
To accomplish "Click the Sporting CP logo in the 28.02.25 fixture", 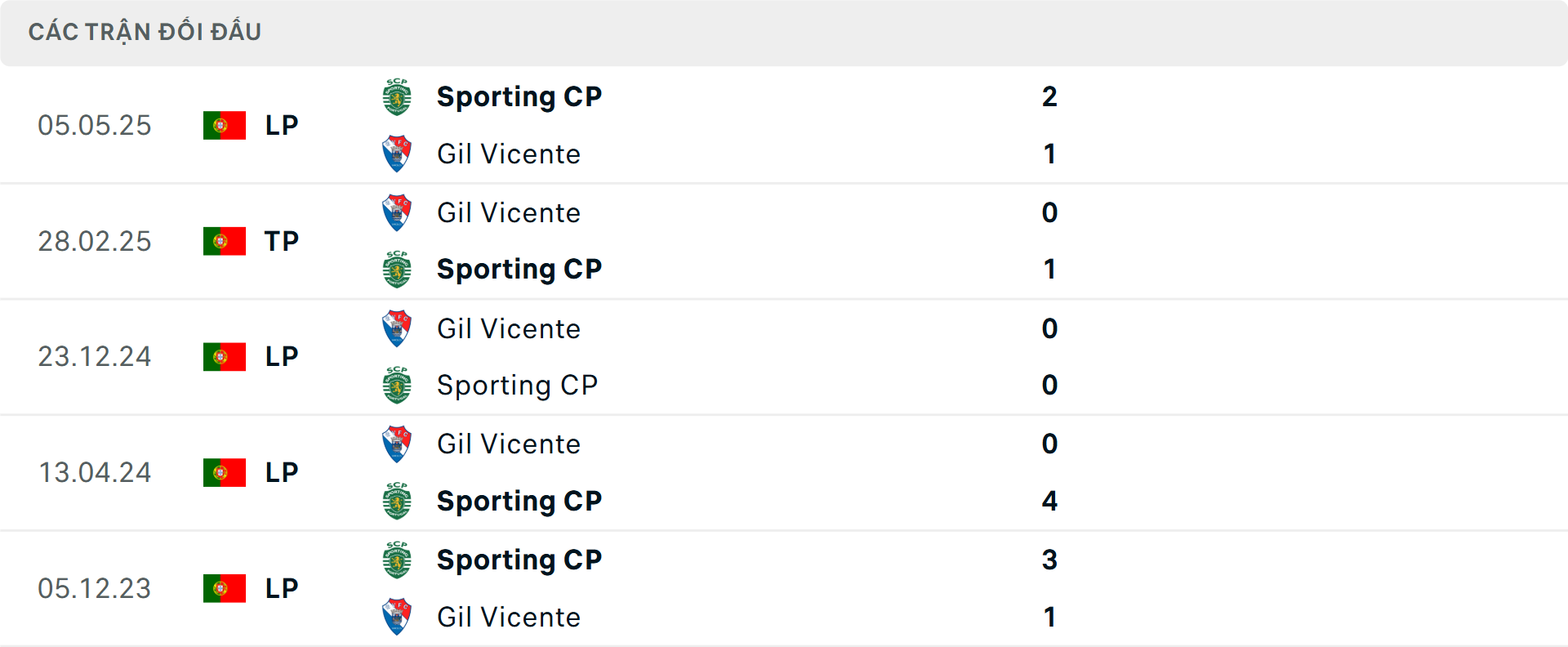I will [397, 270].
